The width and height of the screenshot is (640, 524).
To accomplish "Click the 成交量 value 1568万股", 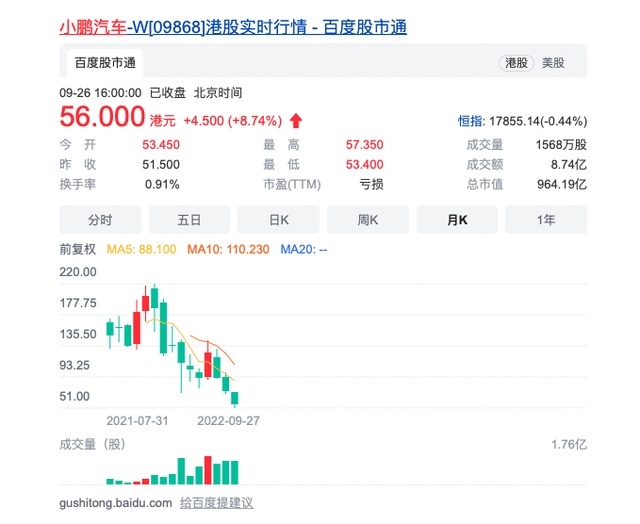I will pyautogui.click(x=561, y=144).
